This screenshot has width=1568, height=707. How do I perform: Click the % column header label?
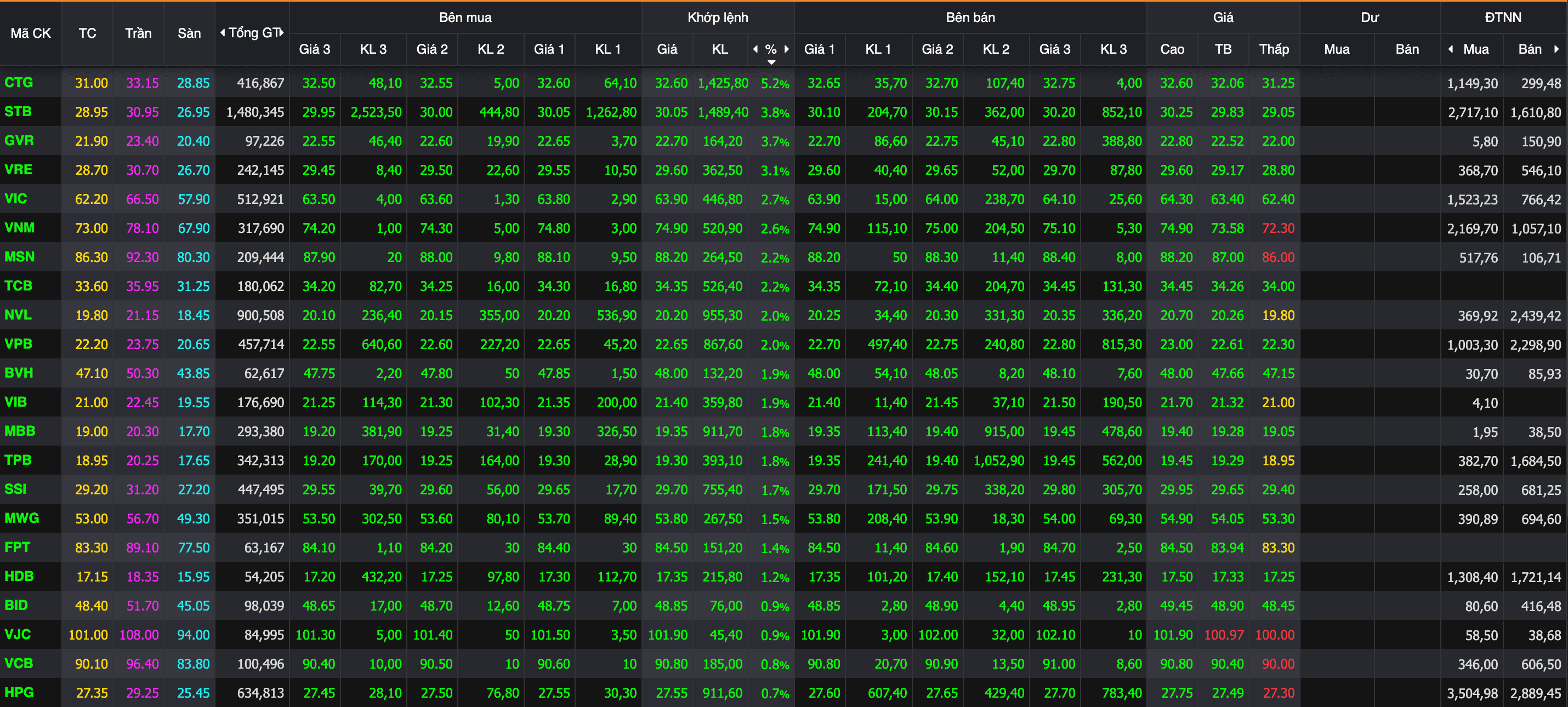click(771, 49)
